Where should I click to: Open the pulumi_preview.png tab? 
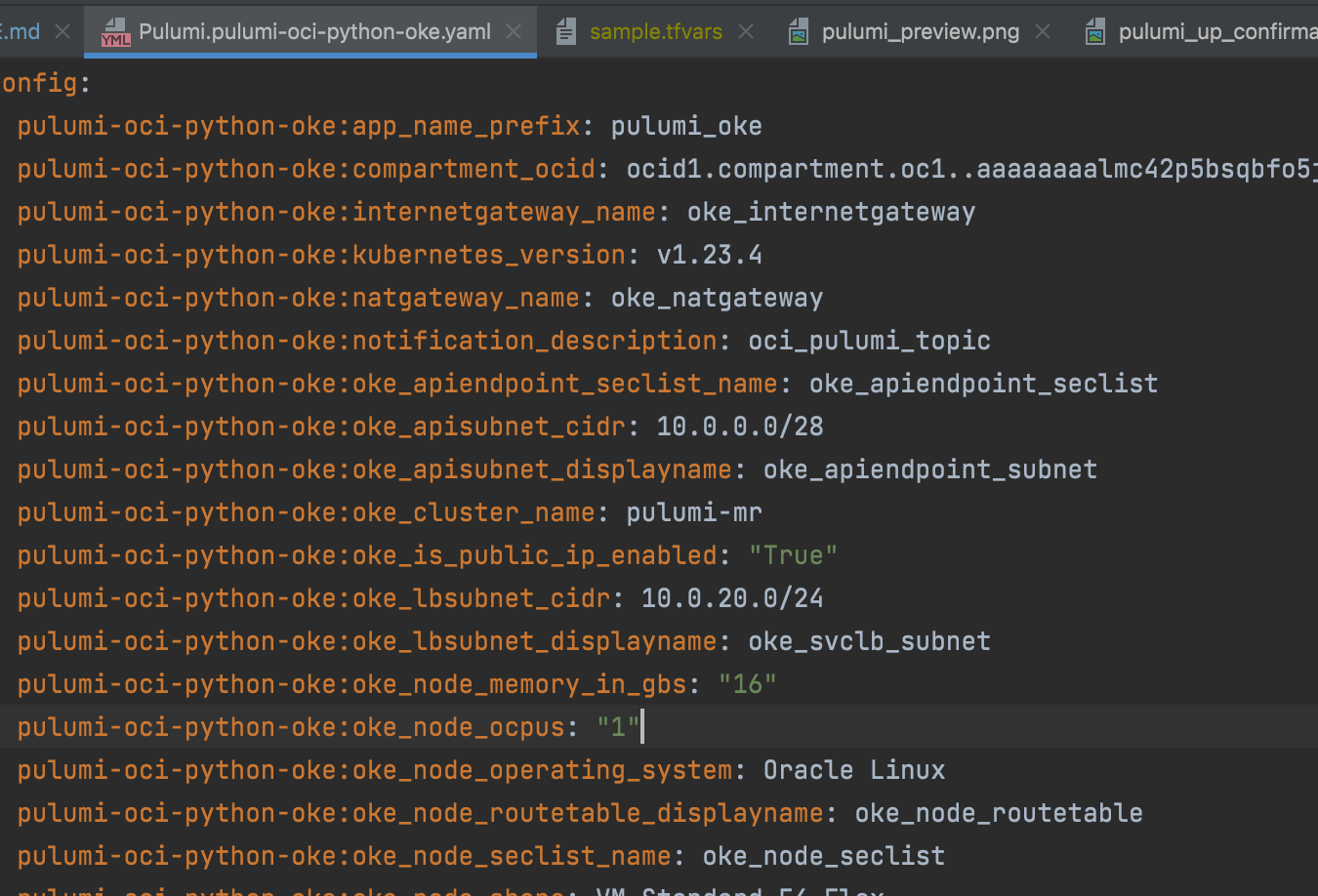[920, 31]
